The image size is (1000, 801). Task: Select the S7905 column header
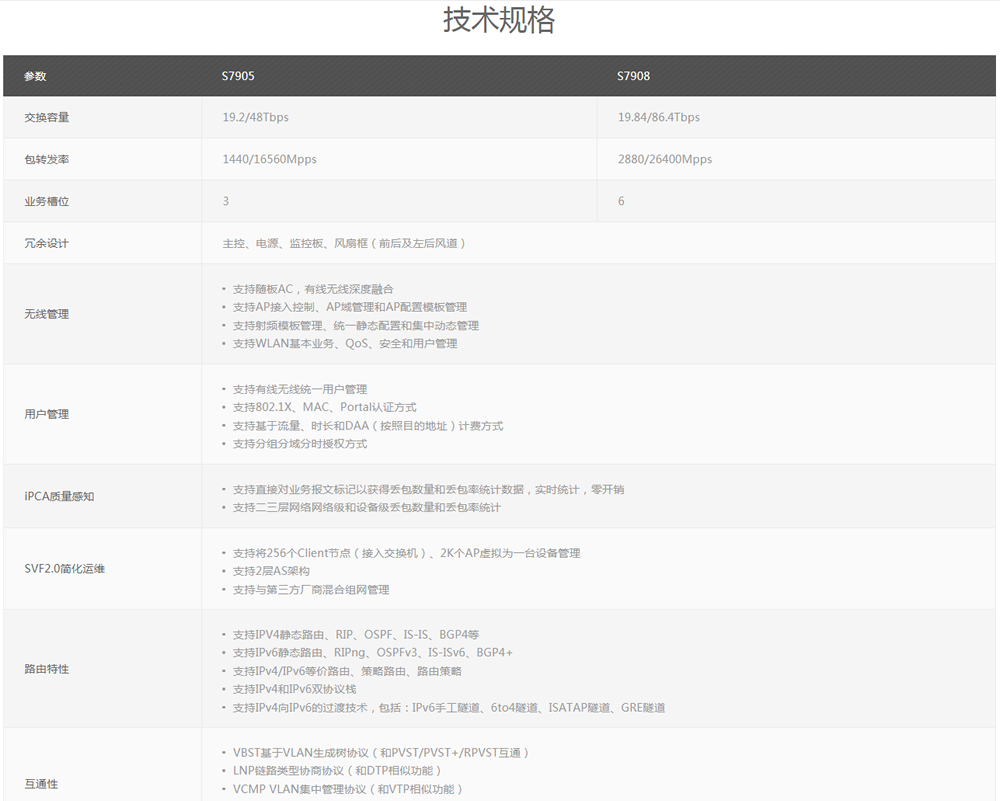pyautogui.click(x=235, y=75)
